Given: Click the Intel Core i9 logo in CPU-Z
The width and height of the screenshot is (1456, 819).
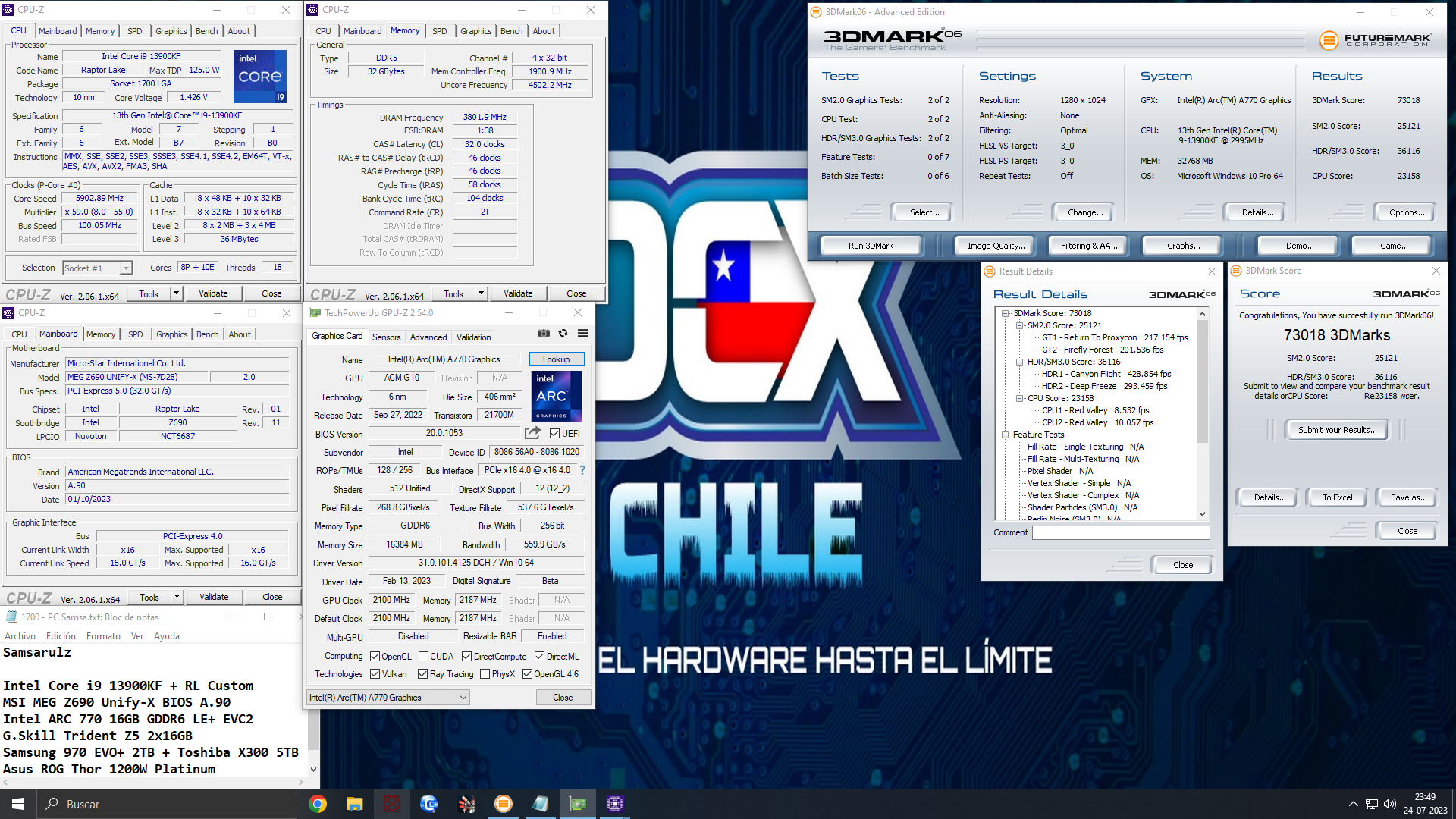Looking at the screenshot, I should point(260,77).
